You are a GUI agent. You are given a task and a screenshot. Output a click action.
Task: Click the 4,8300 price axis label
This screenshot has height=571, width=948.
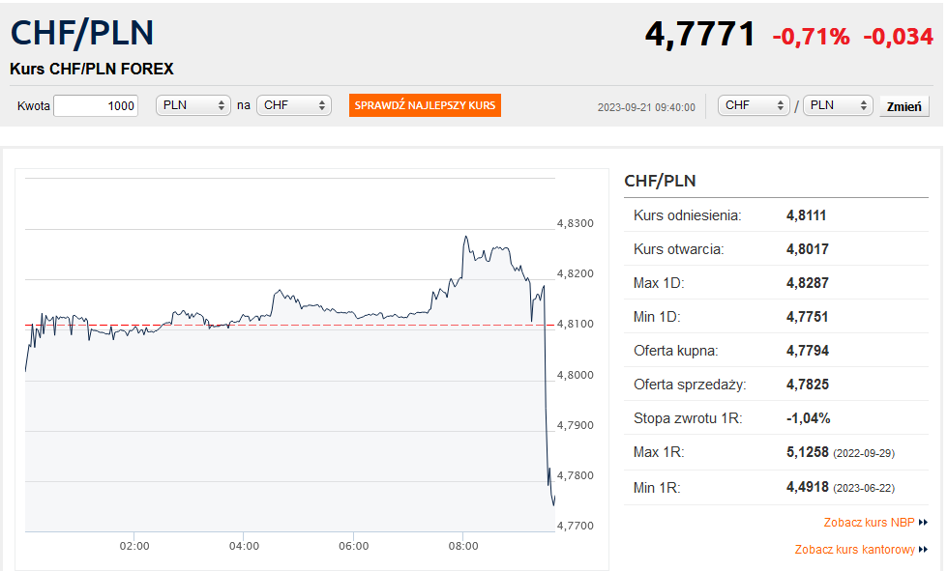(575, 223)
